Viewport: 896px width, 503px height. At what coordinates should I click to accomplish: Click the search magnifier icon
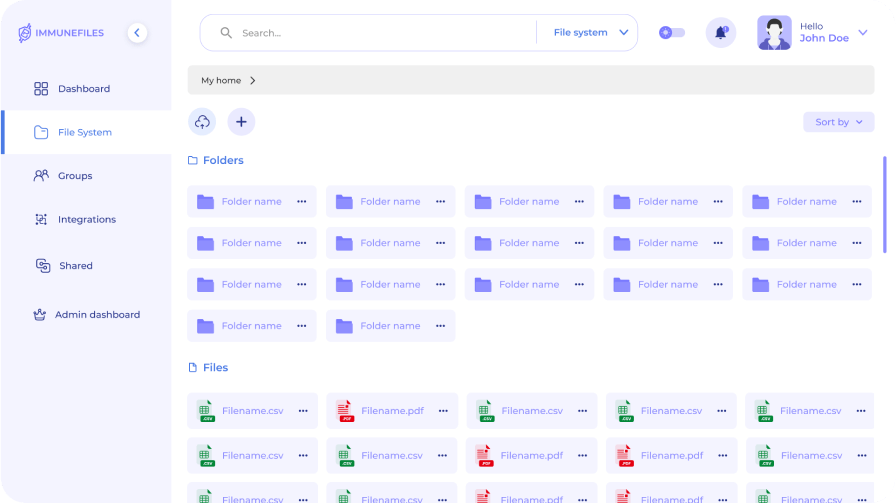pos(226,33)
